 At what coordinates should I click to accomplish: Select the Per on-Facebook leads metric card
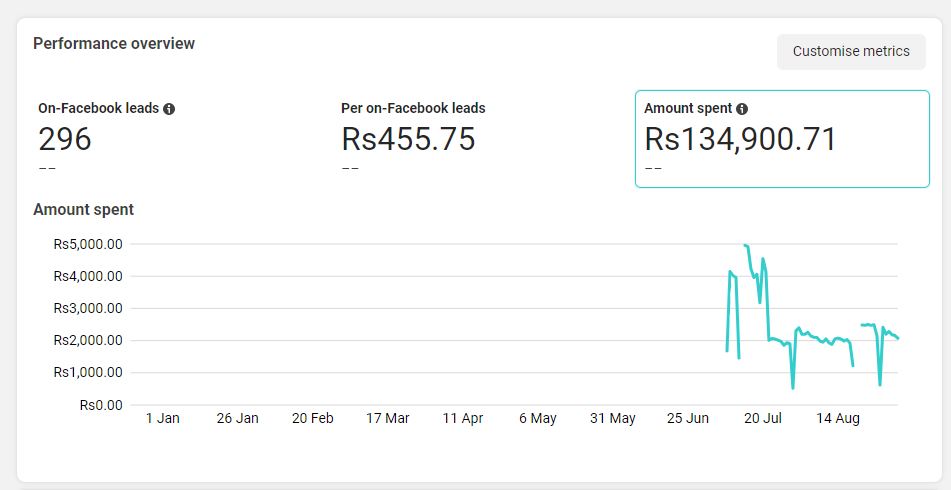[x=479, y=139]
